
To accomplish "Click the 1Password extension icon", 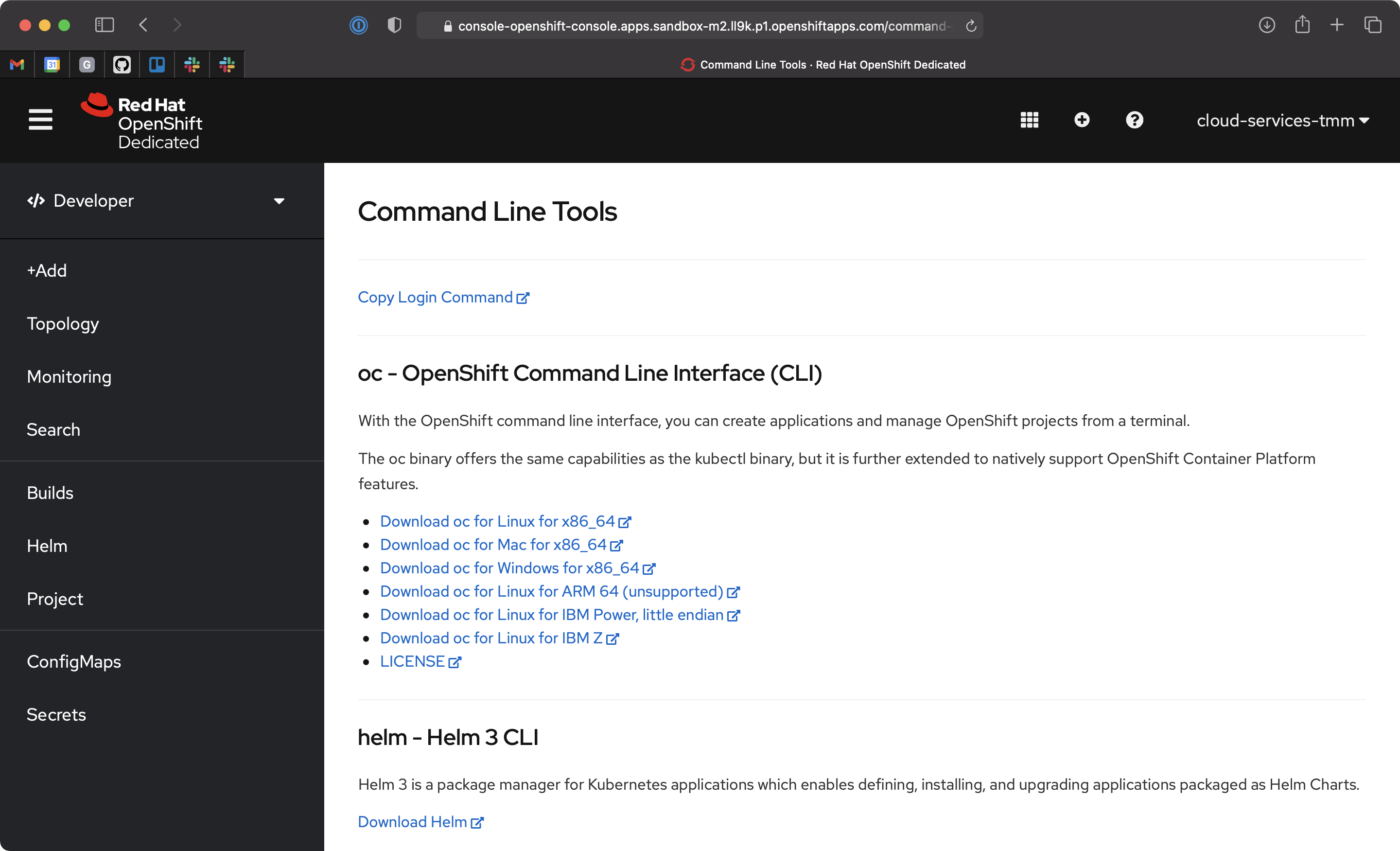I will coord(359,25).
